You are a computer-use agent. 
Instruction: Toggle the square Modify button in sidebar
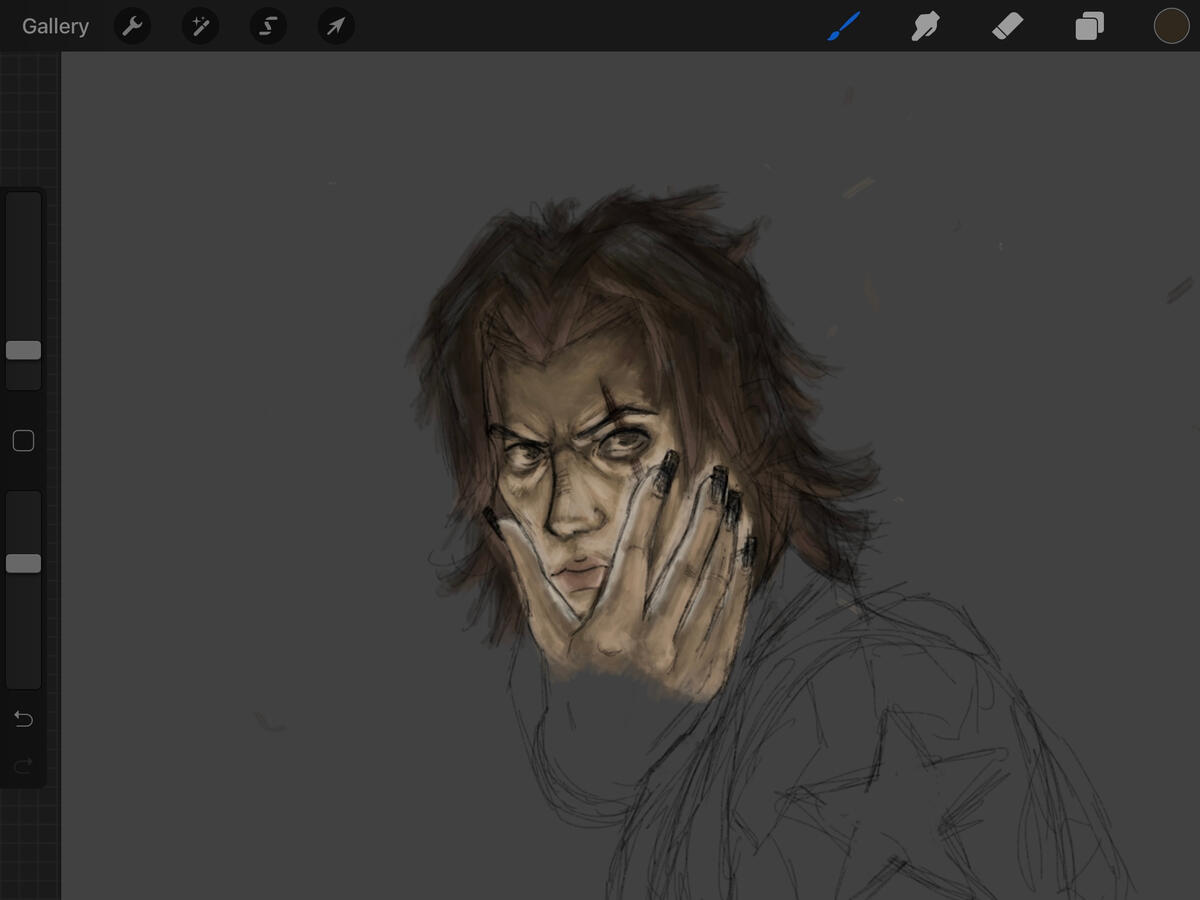coord(23,441)
